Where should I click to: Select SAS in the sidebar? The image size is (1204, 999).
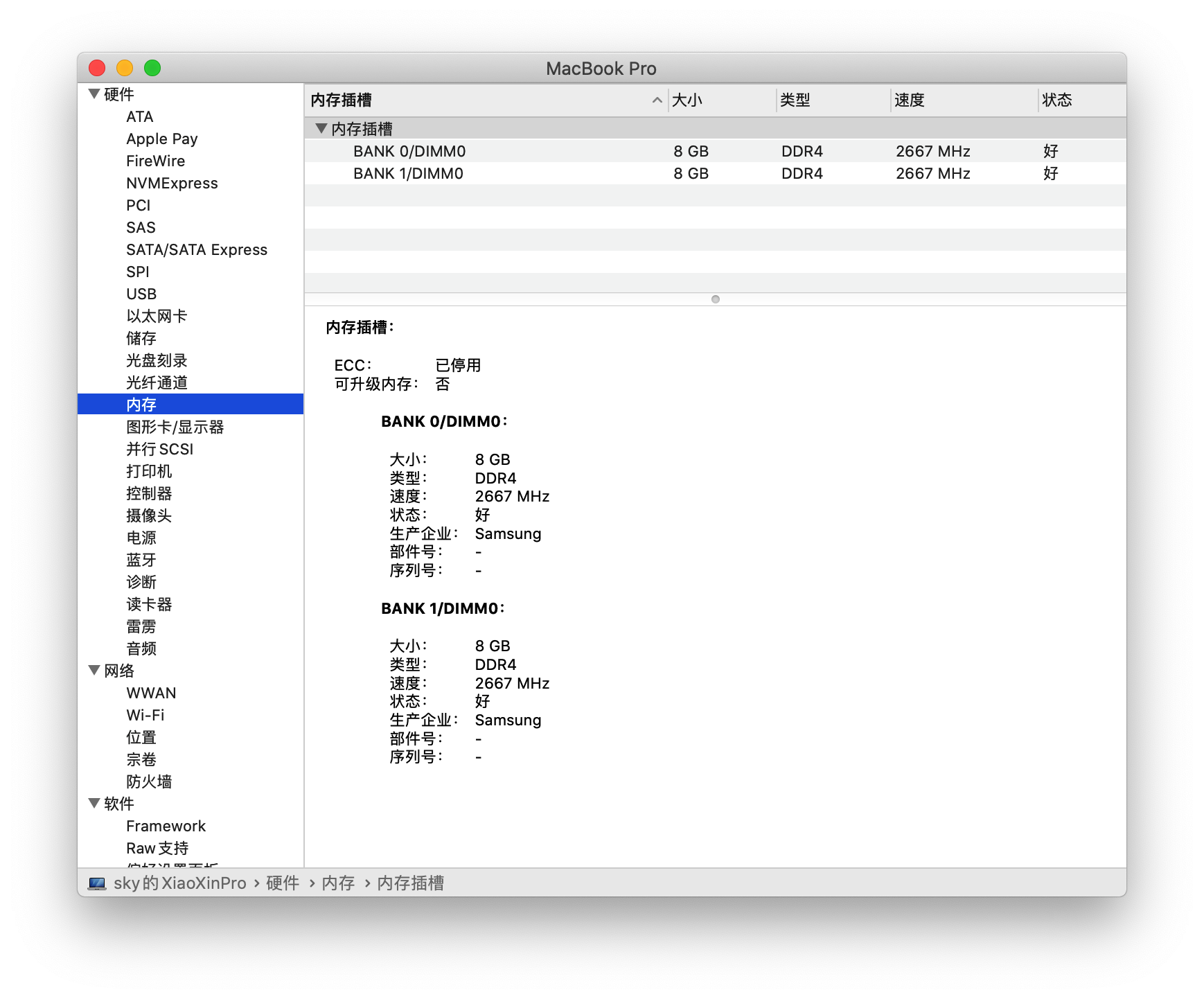click(x=141, y=227)
